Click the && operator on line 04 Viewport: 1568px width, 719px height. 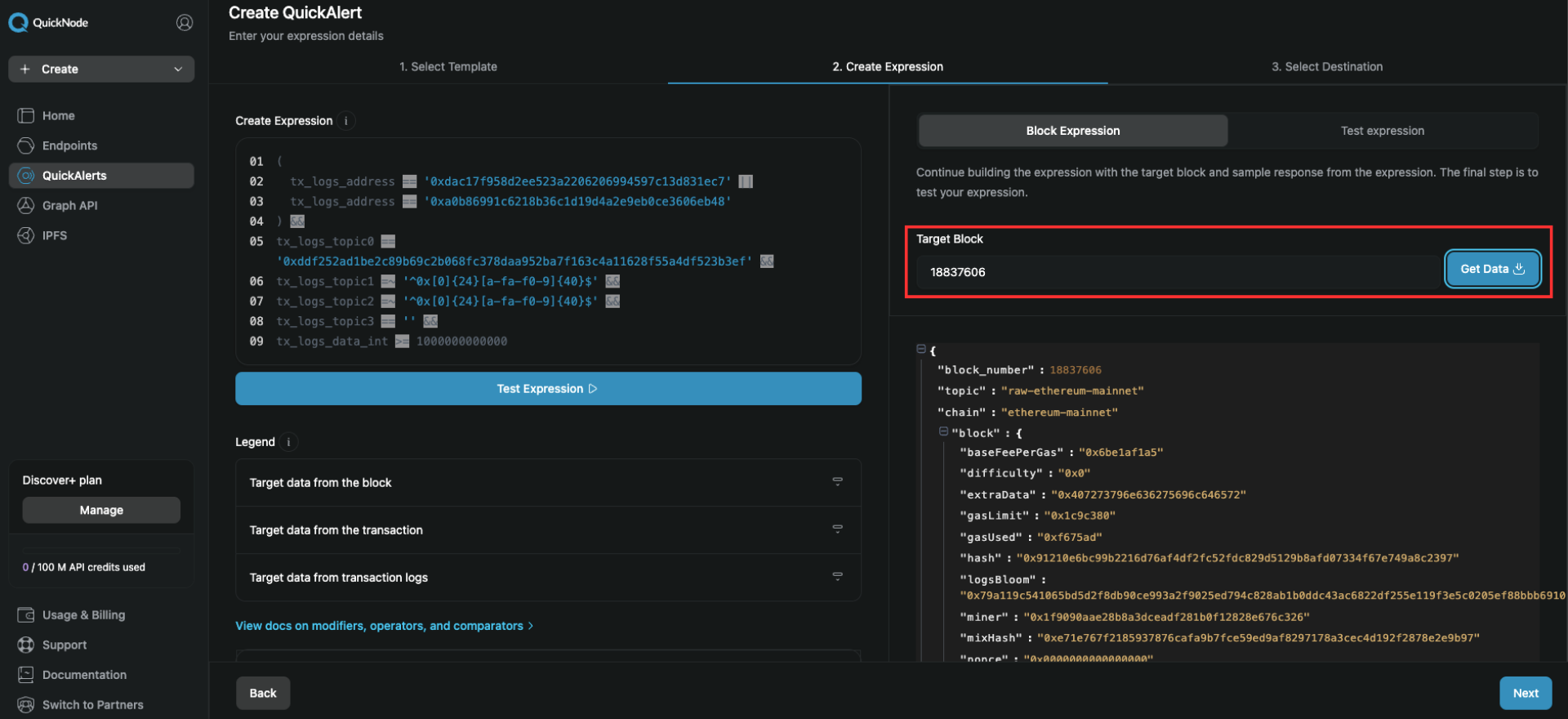[297, 221]
